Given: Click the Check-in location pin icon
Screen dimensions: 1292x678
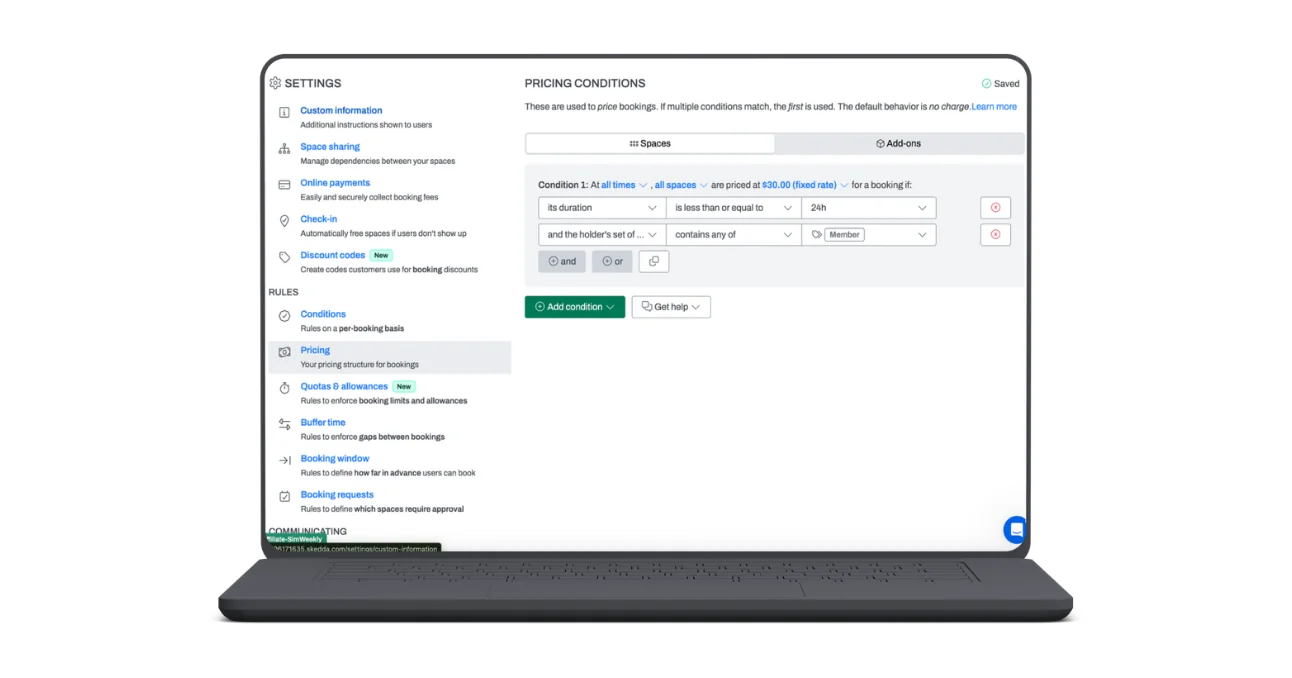Looking at the screenshot, I should (284, 221).
